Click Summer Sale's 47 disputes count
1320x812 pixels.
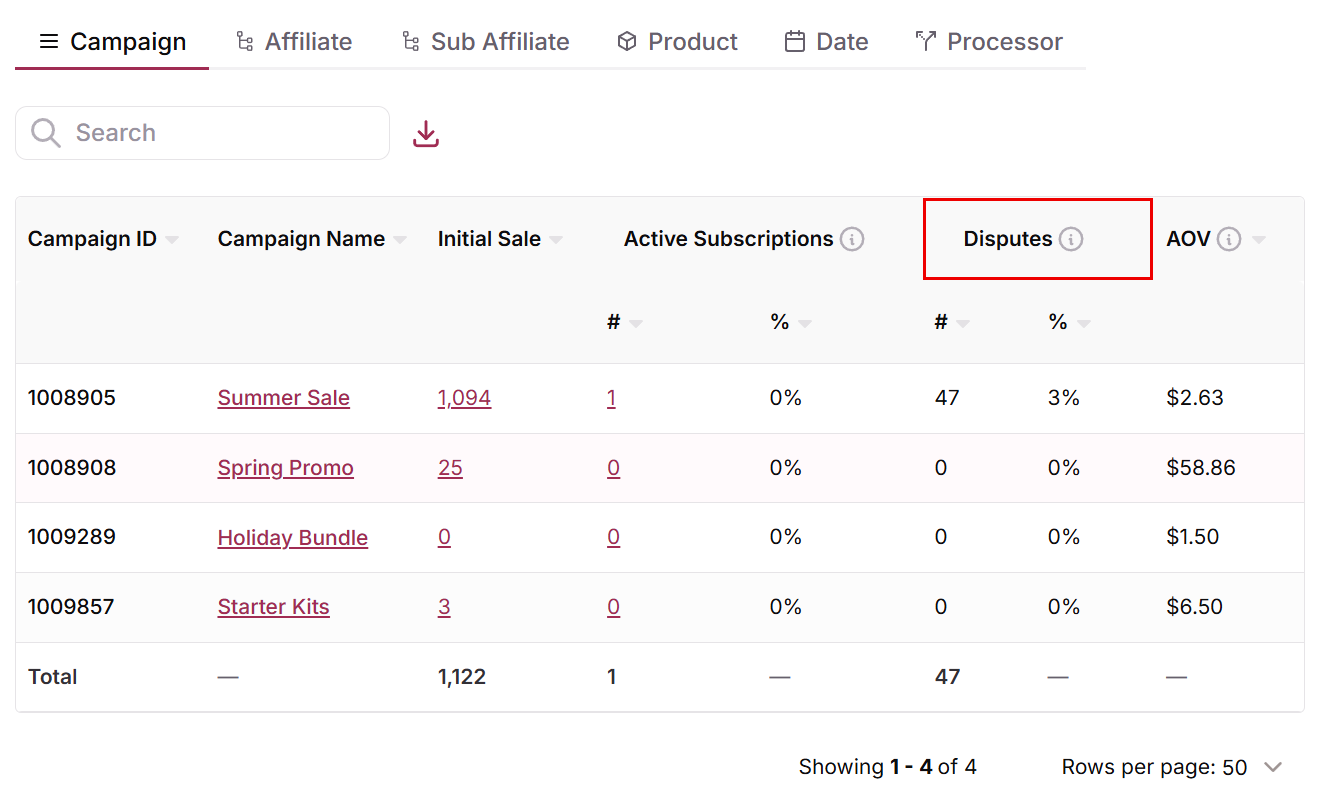(x=947, y=398)
